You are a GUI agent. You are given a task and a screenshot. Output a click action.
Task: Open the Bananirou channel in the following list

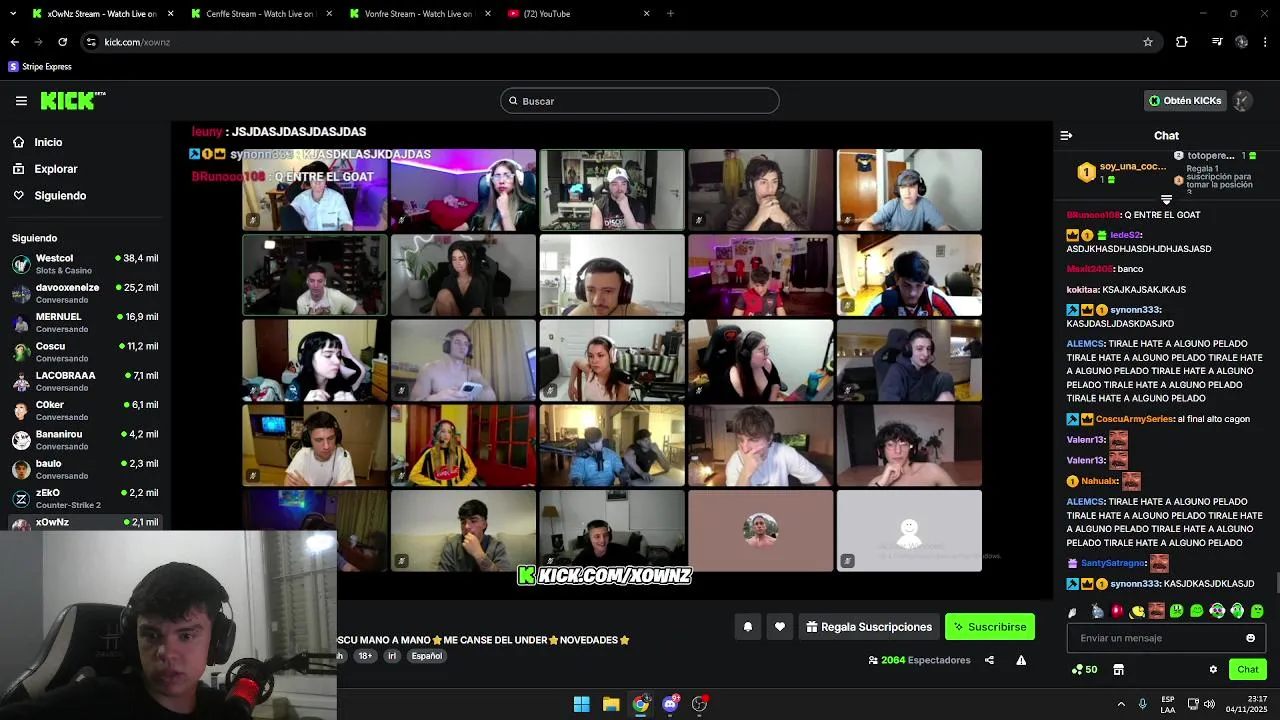tap(85, 440)
